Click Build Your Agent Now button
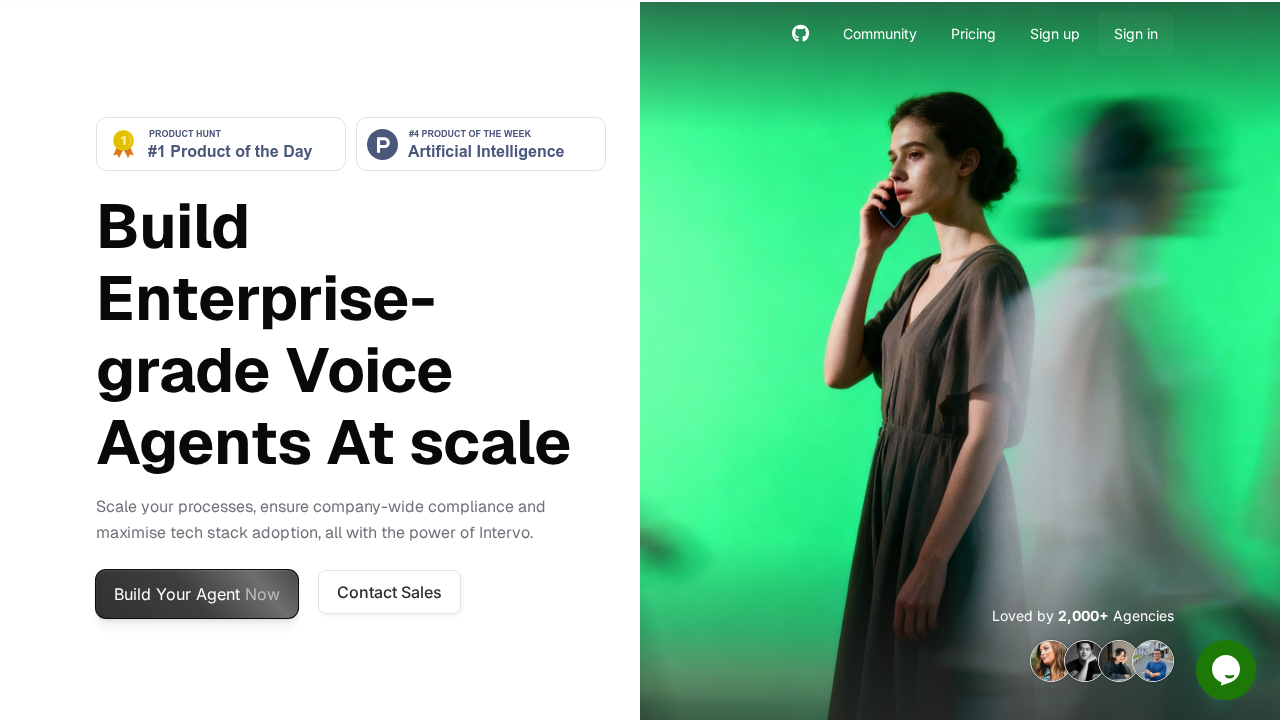This screenshot has width=1280, height=720. (x=197, y=594)
